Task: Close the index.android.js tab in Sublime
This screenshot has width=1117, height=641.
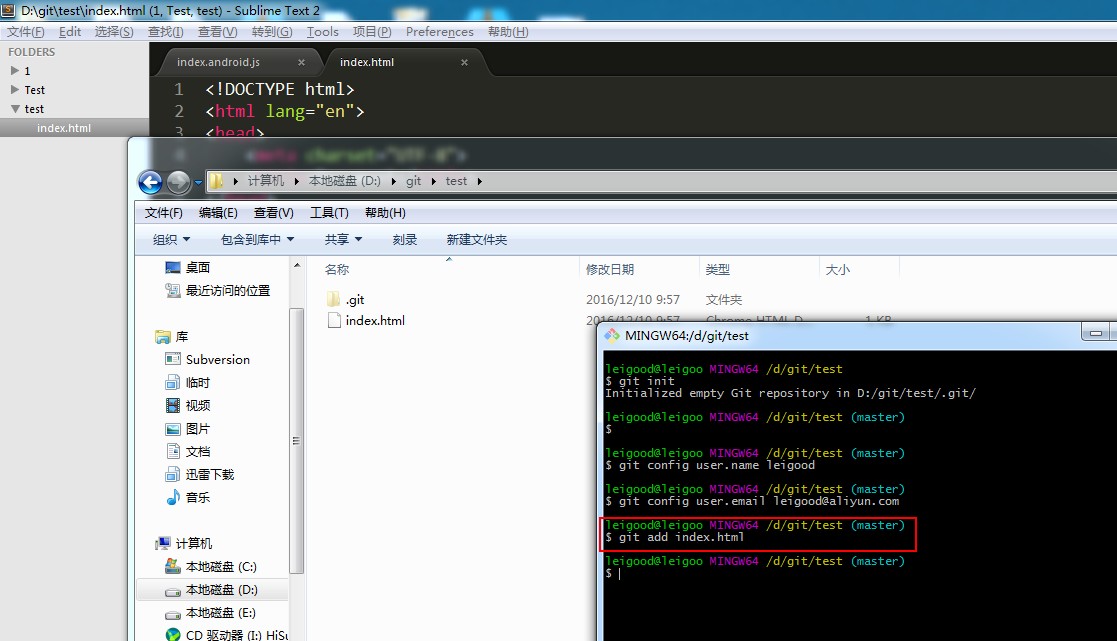Action: [301, 62]
